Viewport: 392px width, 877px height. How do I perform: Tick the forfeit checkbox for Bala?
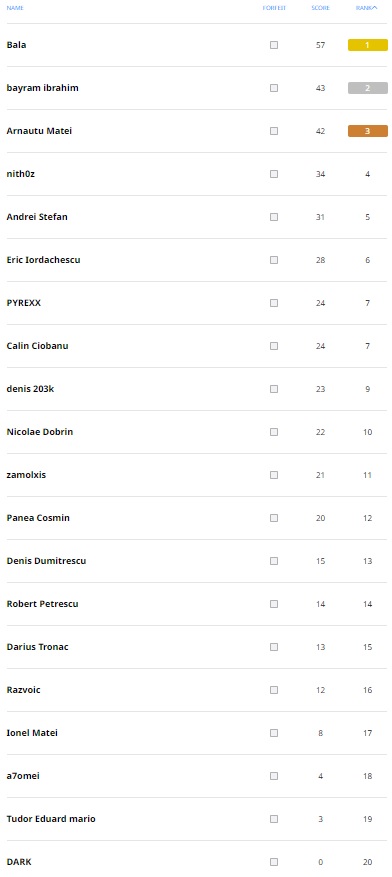[x=274, y=45]
